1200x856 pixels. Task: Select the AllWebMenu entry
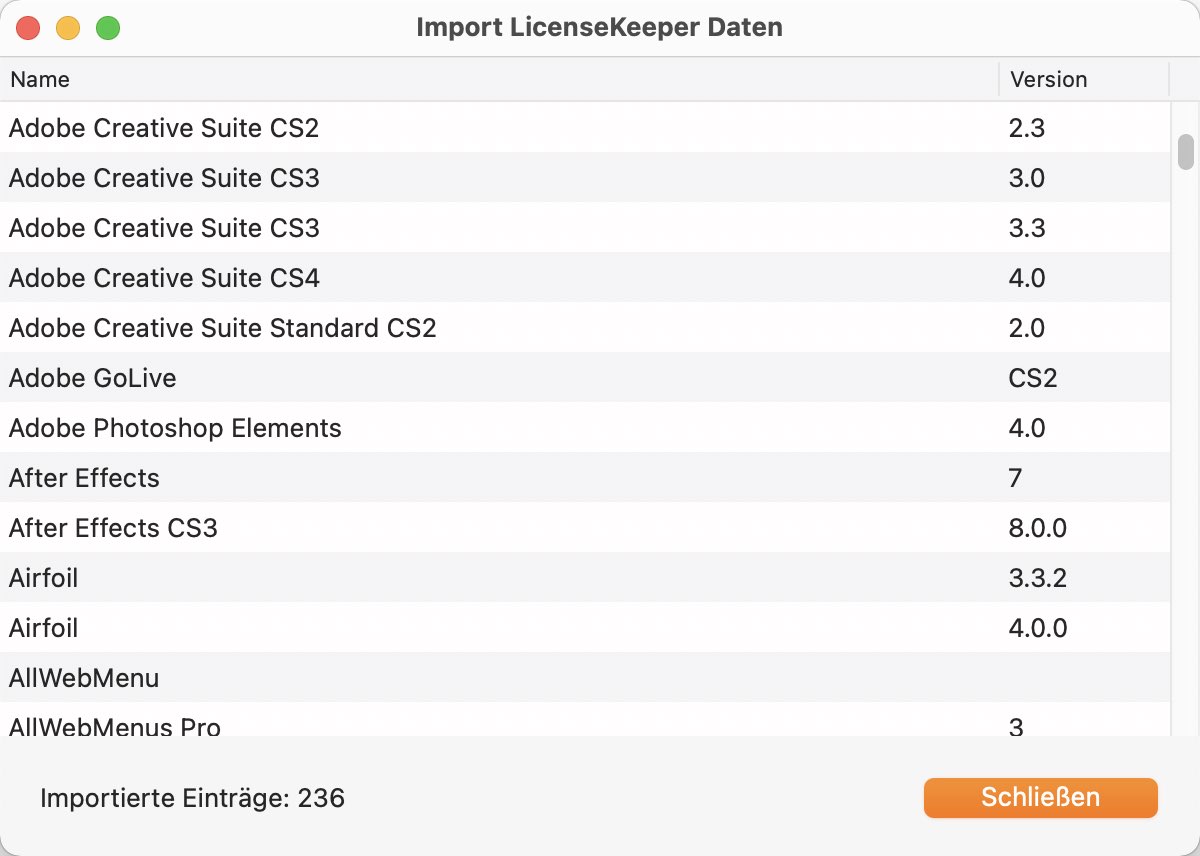(585, 677)
